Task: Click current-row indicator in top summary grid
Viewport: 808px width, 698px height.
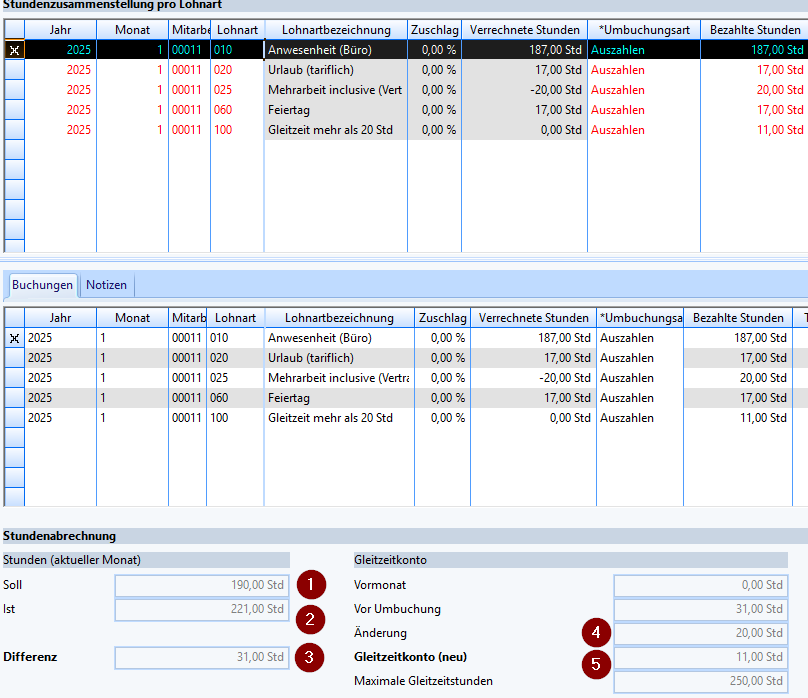Action: pos(14,49)
